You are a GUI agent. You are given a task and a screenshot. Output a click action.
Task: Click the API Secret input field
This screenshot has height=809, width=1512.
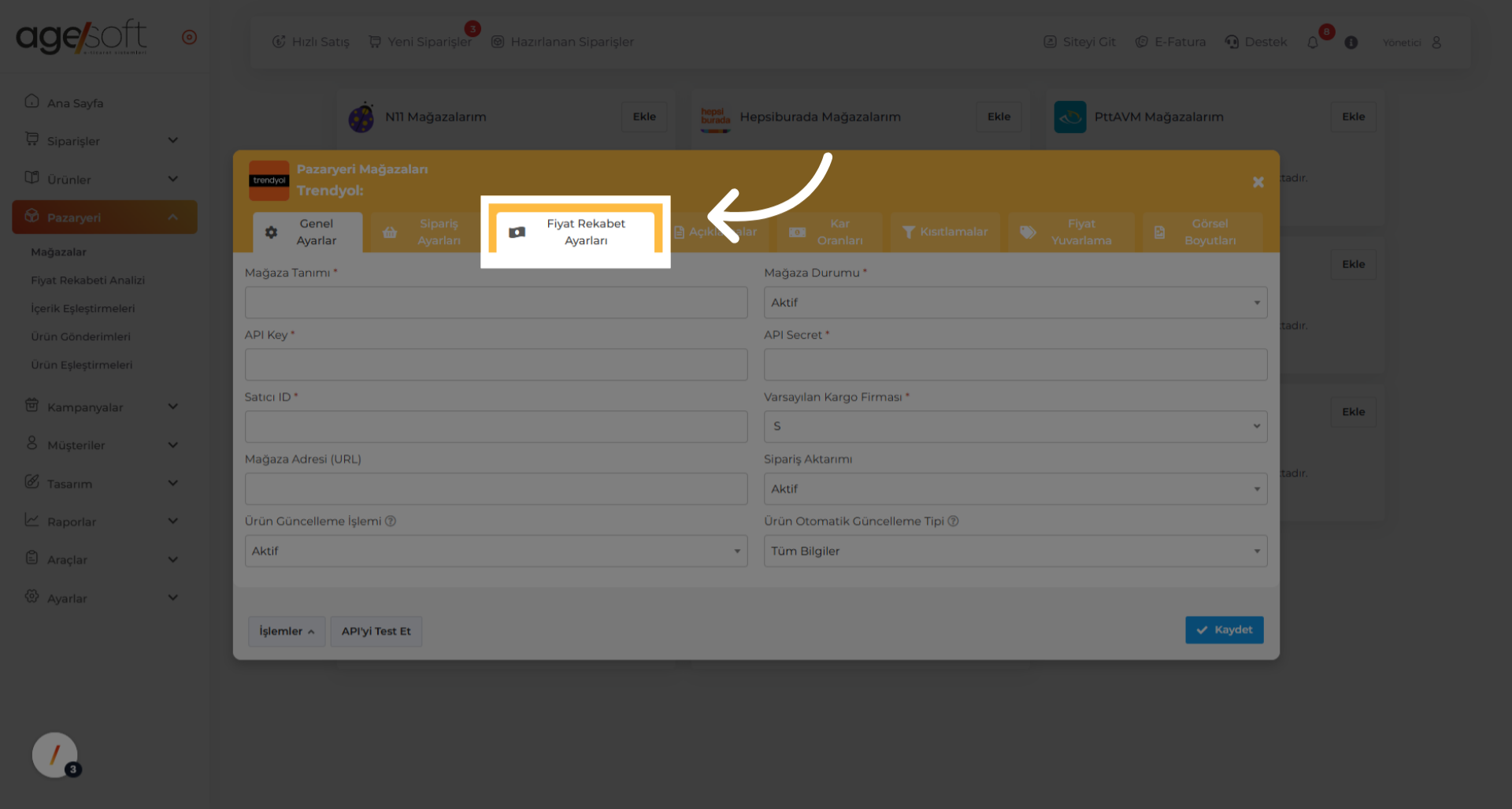click(x=1015, y=365)
